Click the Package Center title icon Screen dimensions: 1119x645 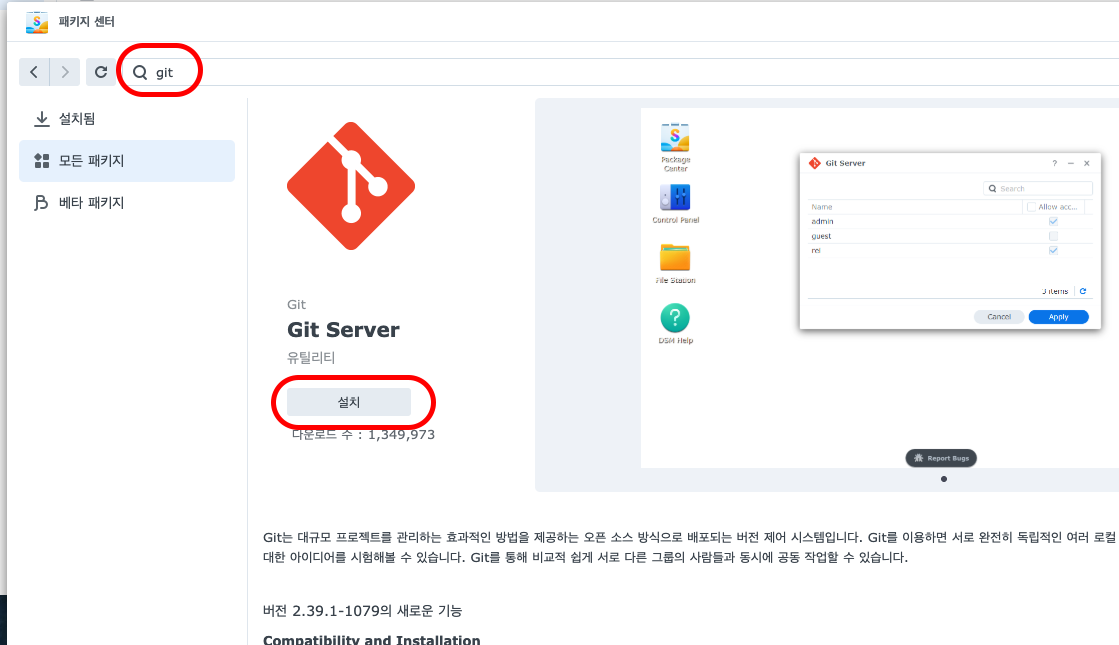[36, 21]
